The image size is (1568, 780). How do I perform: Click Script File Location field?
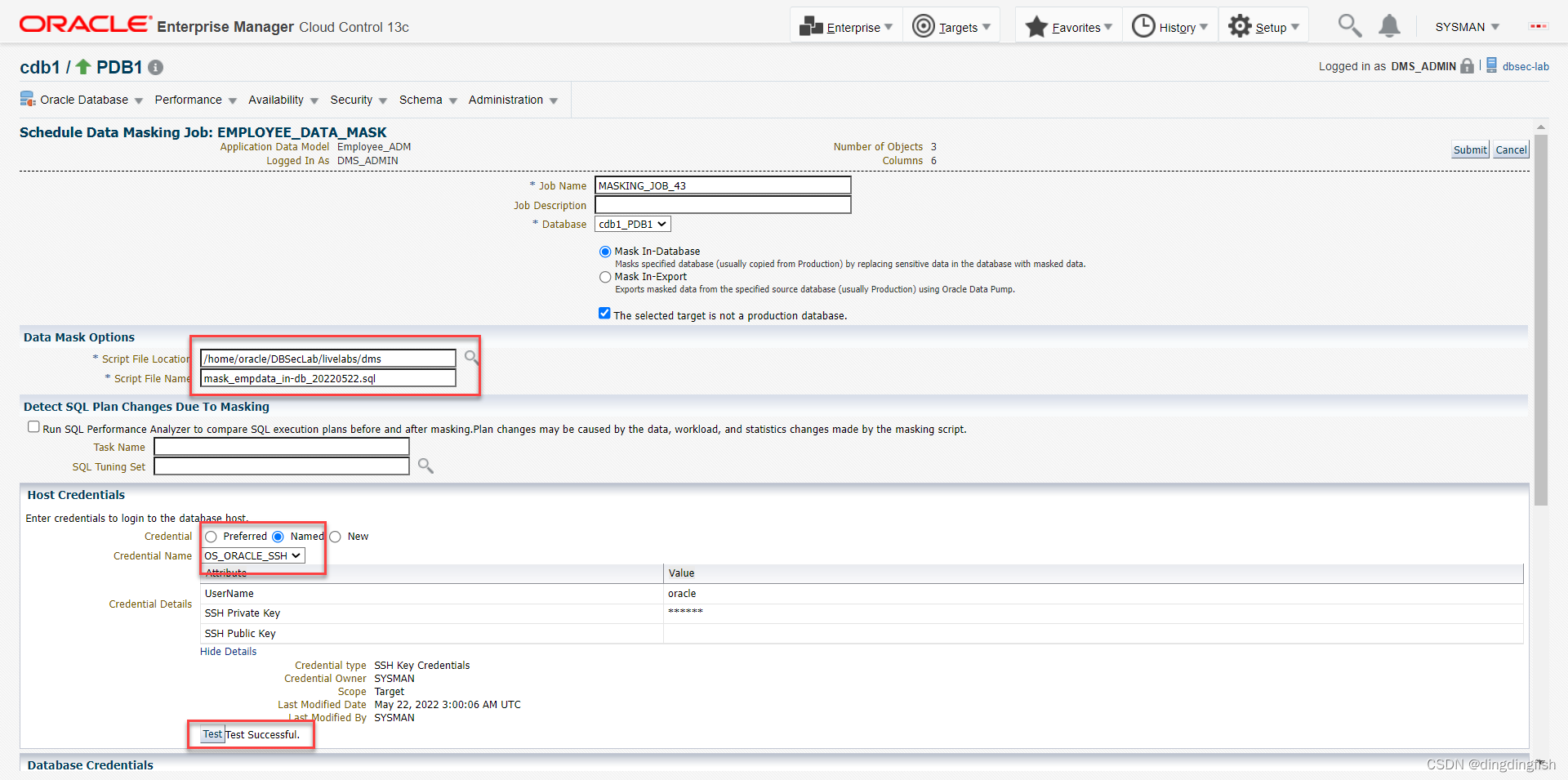[x=328, y=359]
